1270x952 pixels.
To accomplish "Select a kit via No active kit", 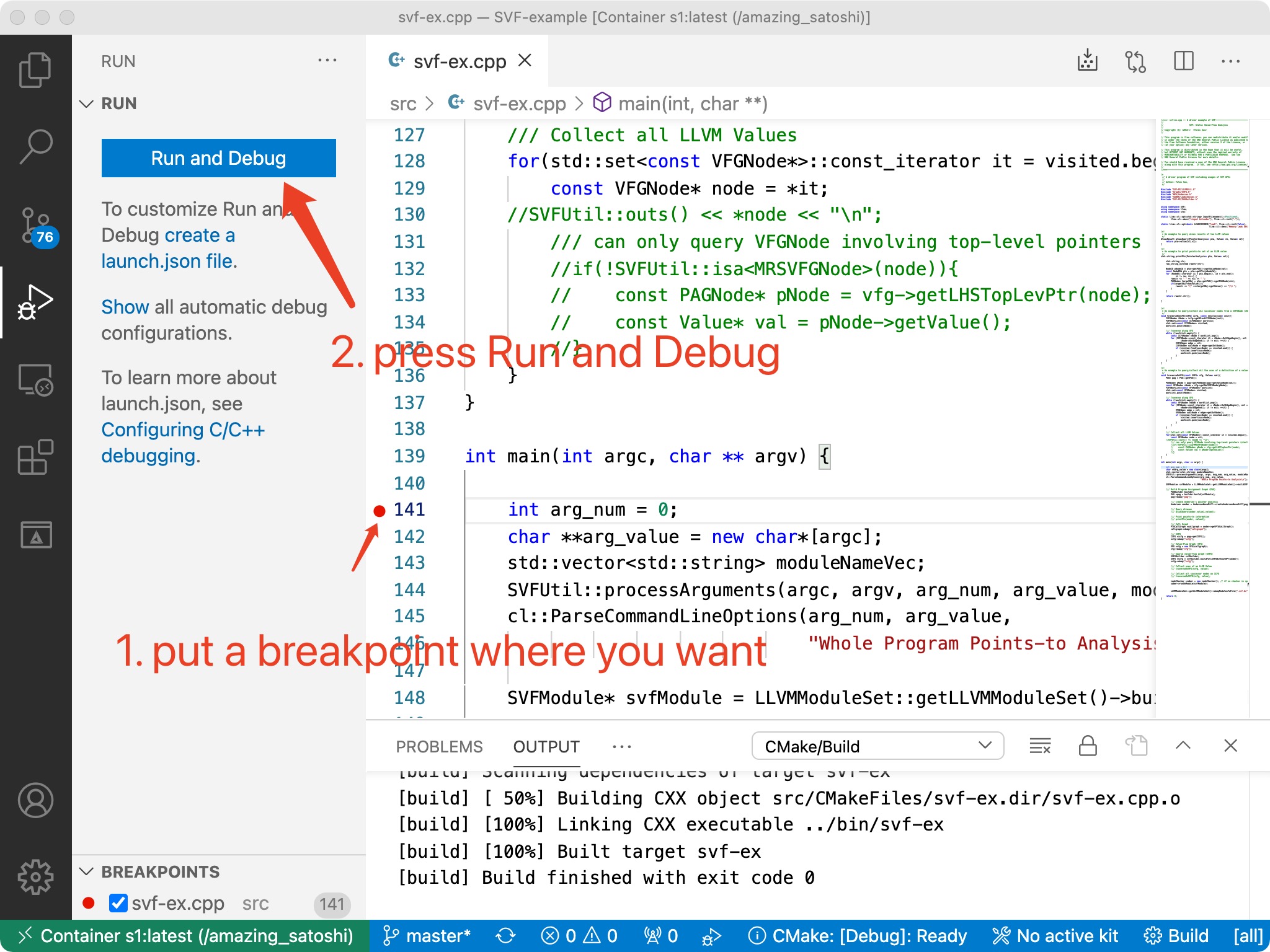I will (1055, 936).
